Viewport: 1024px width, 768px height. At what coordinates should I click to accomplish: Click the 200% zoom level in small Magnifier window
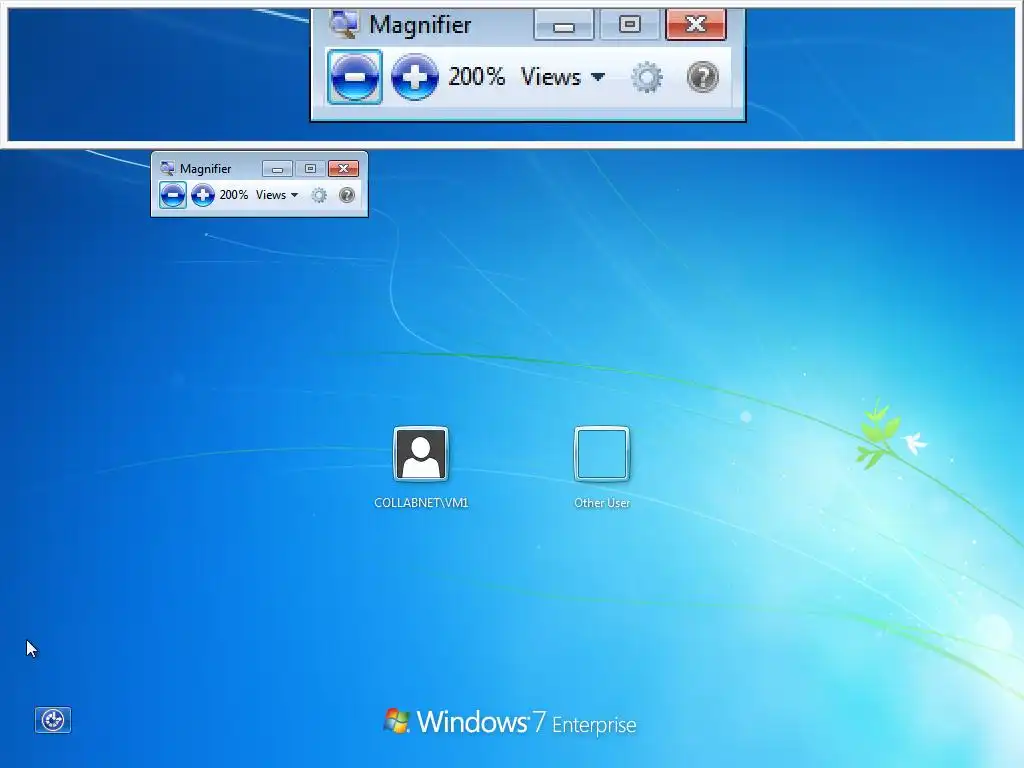point(234,195)
